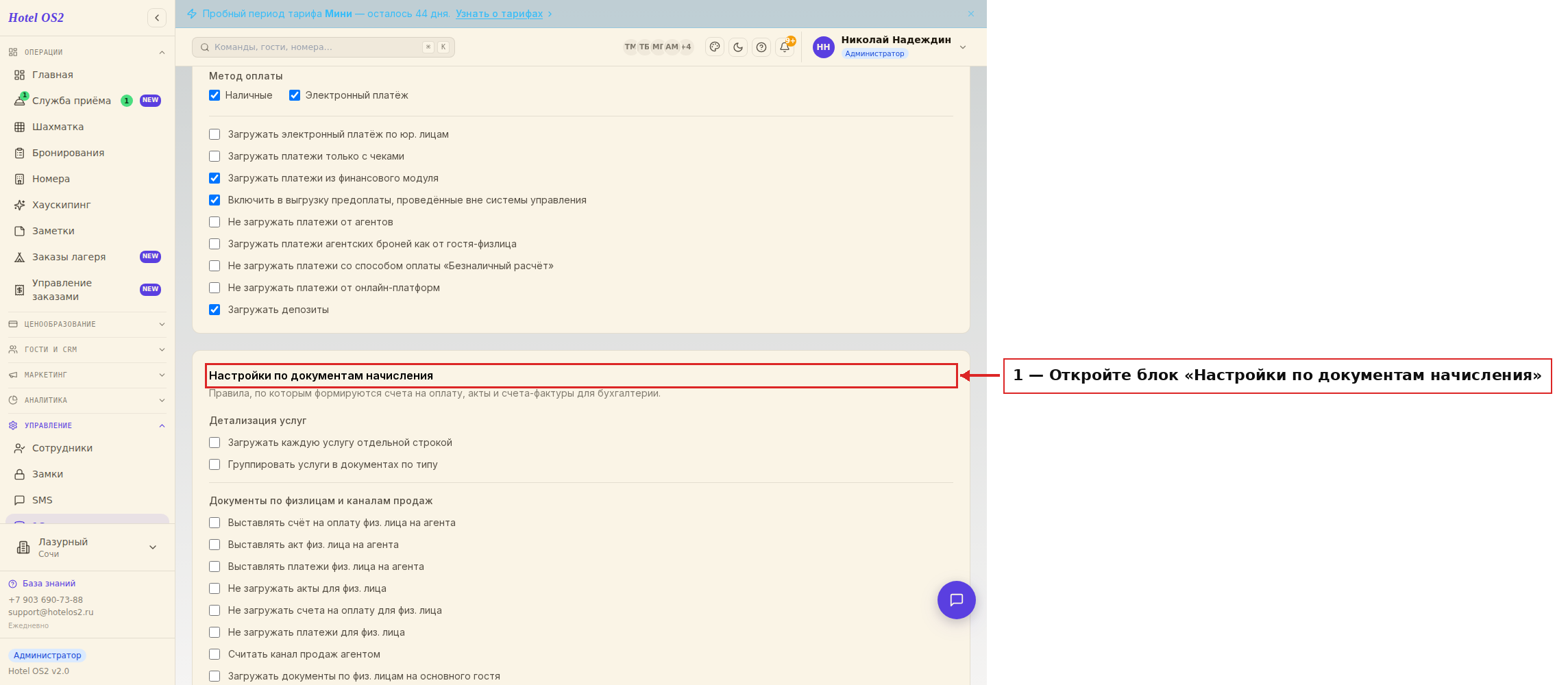Image resolution: width=1568 pixels, height=685 pixels.
Task: Click the +4 more users badge
Action: pyautogui.click(x=686, y=47)
